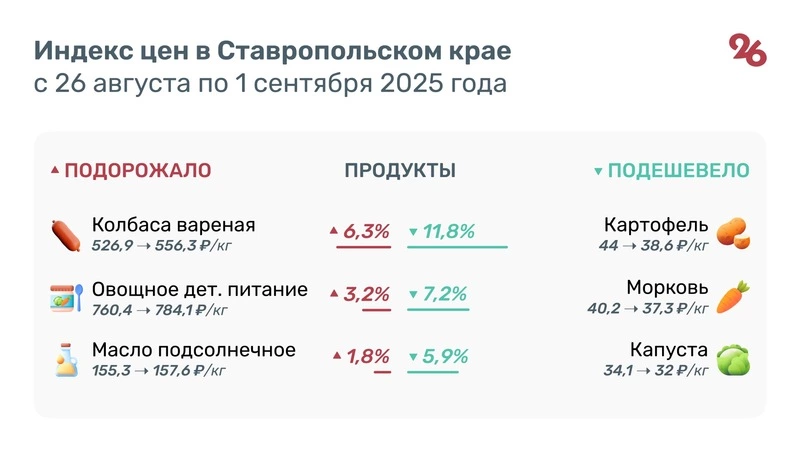Click the red 26 logo
This screenshot has height=450, width=800.
(x=747, y=49)
